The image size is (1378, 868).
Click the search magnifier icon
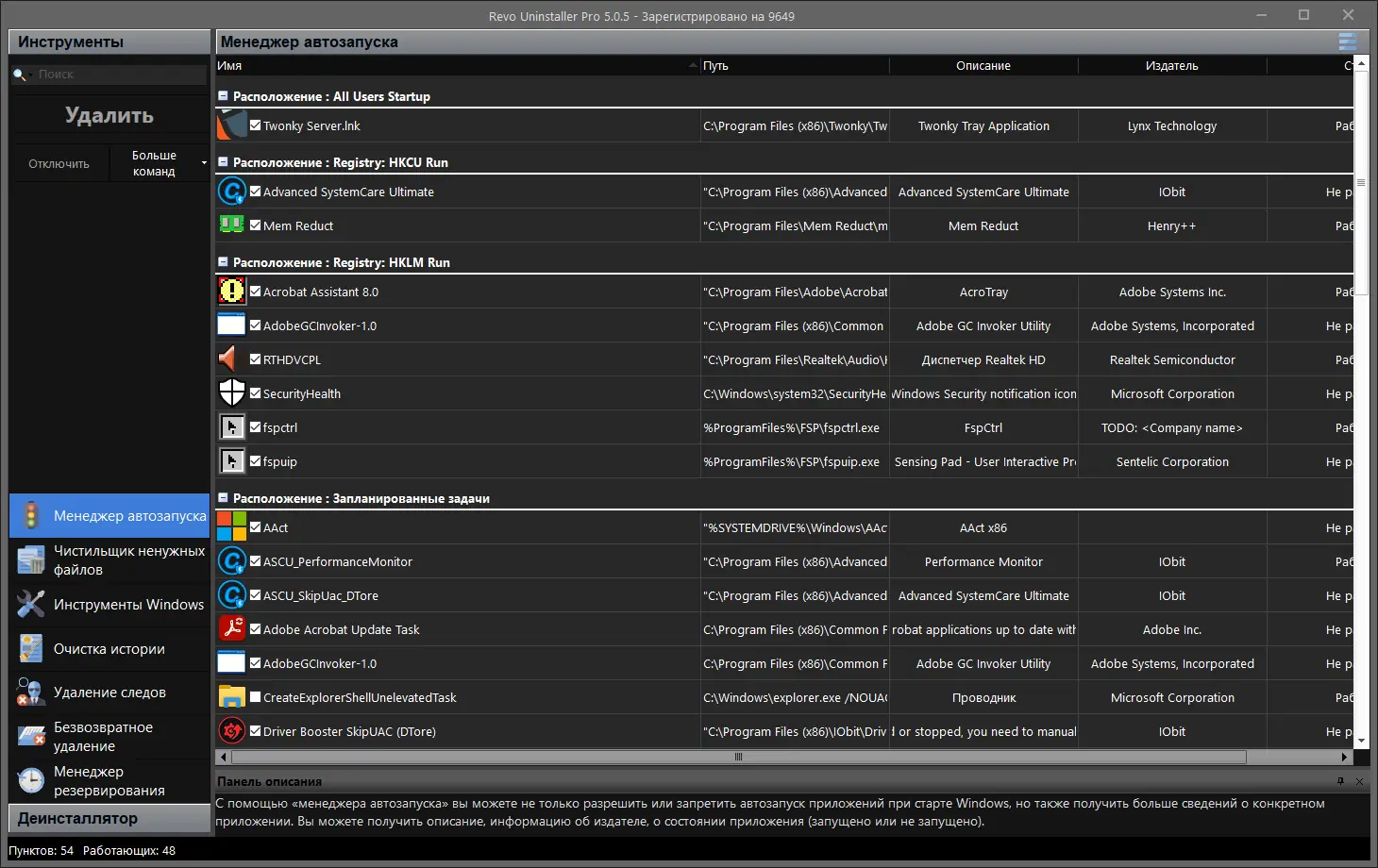pos(20,75)
